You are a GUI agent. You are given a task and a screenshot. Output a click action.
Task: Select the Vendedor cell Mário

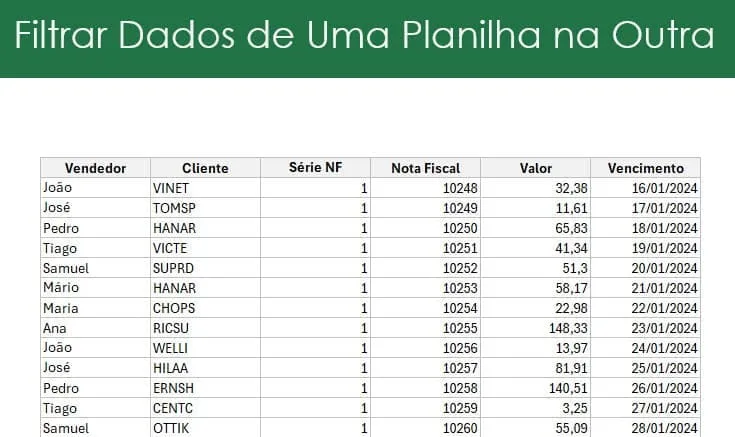point(96,288)
